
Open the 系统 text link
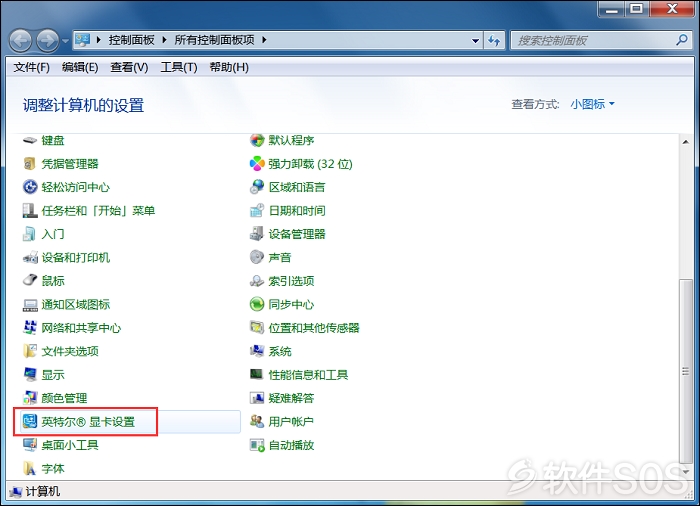pos(280,351)
